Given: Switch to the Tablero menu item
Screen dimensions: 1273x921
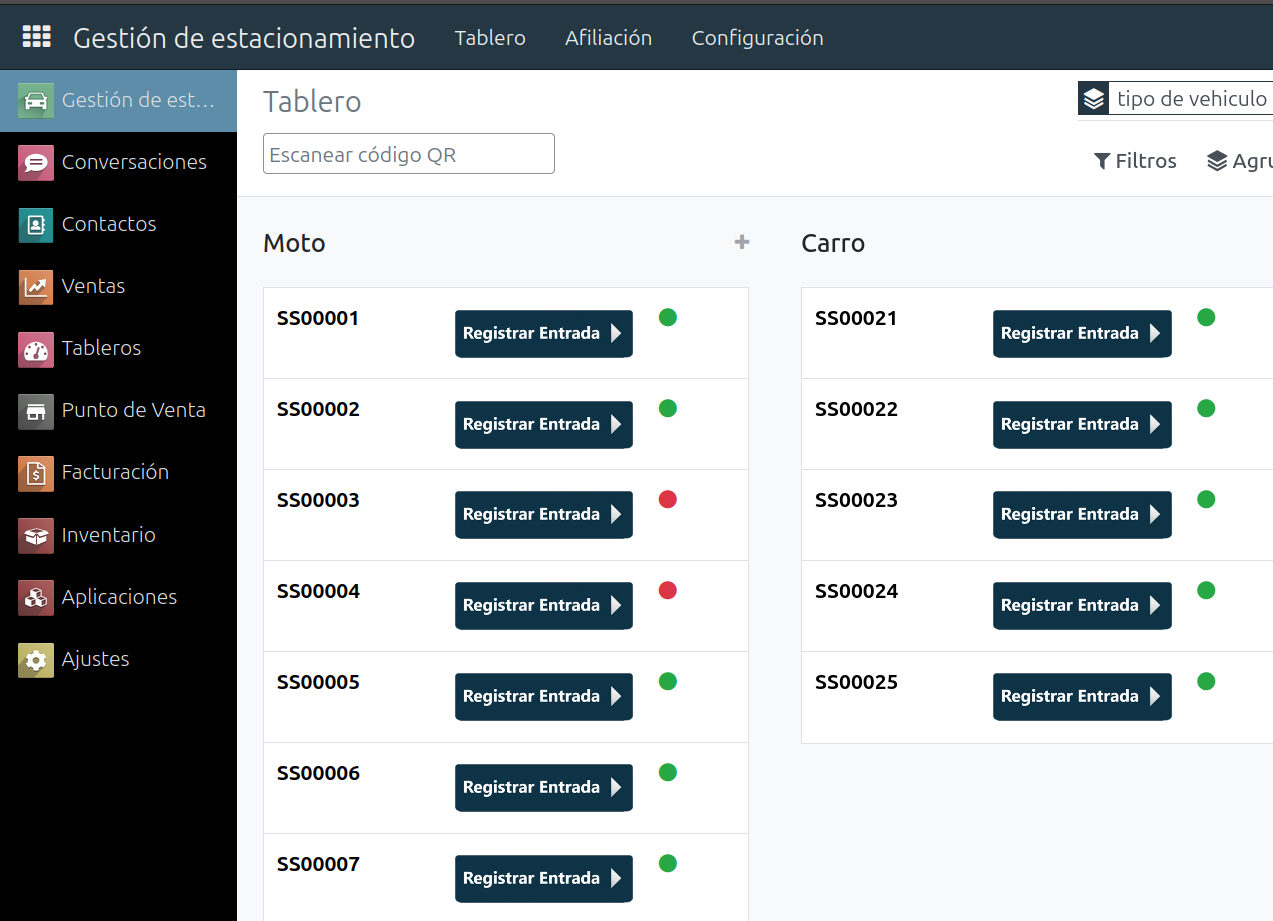Looking at the screenshot, I should [489, 38].
